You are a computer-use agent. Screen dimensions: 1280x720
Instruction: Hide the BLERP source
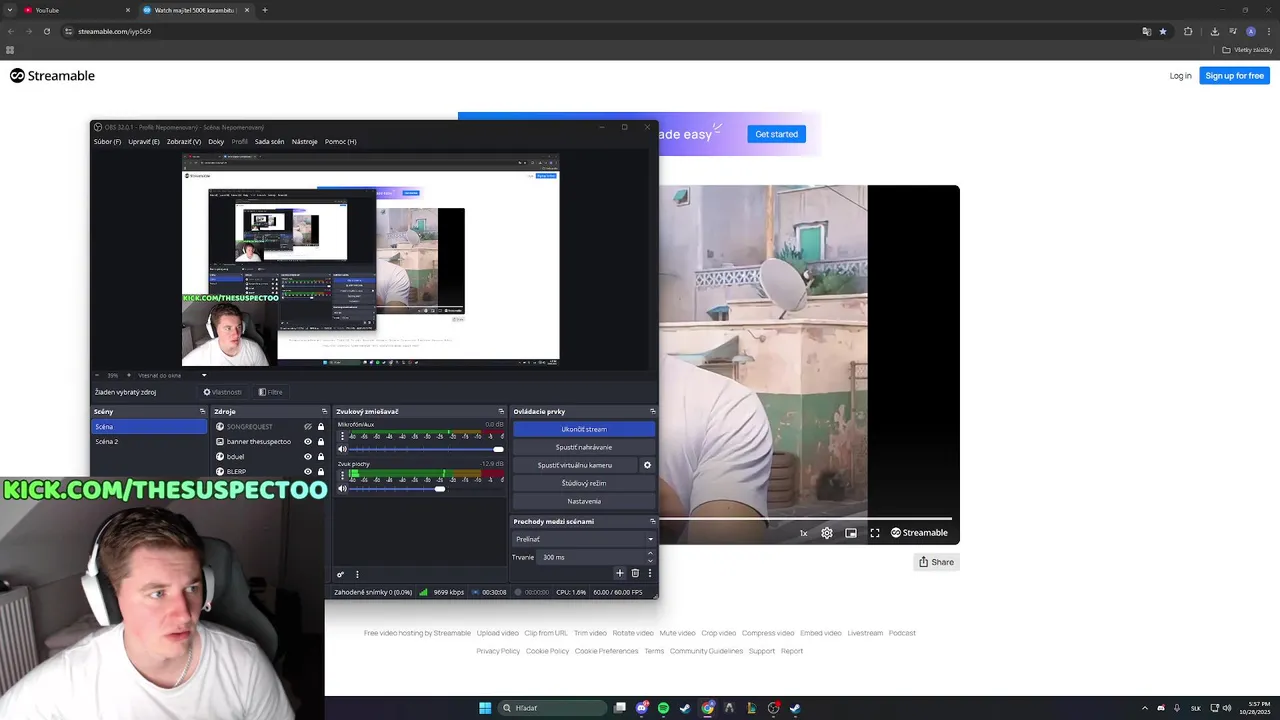point(308,471)
